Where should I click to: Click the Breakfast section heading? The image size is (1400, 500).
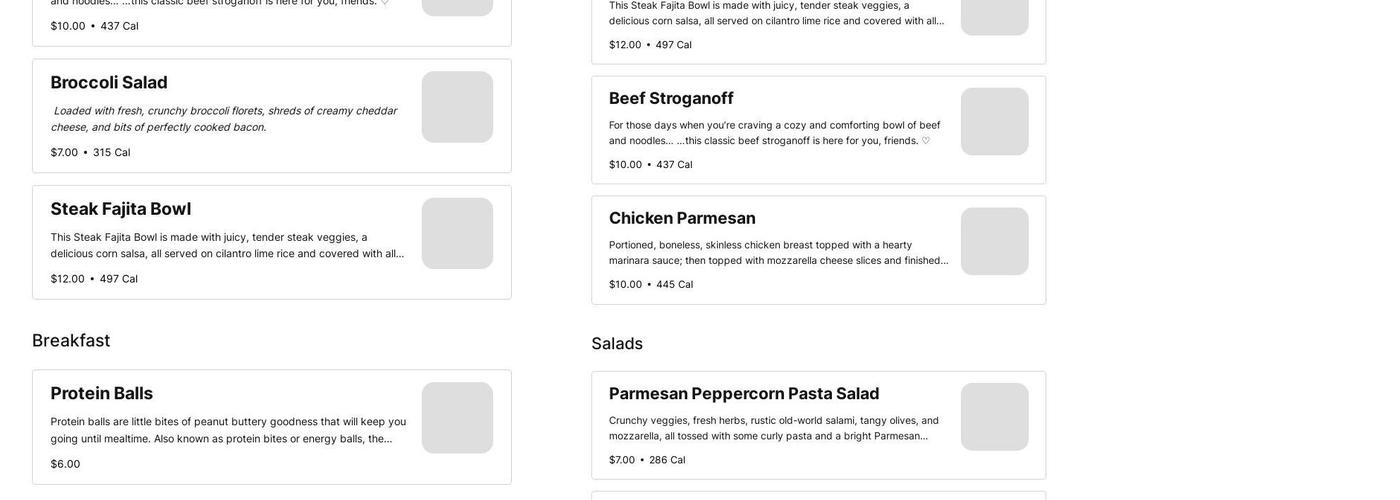click(x=71, y=341)
